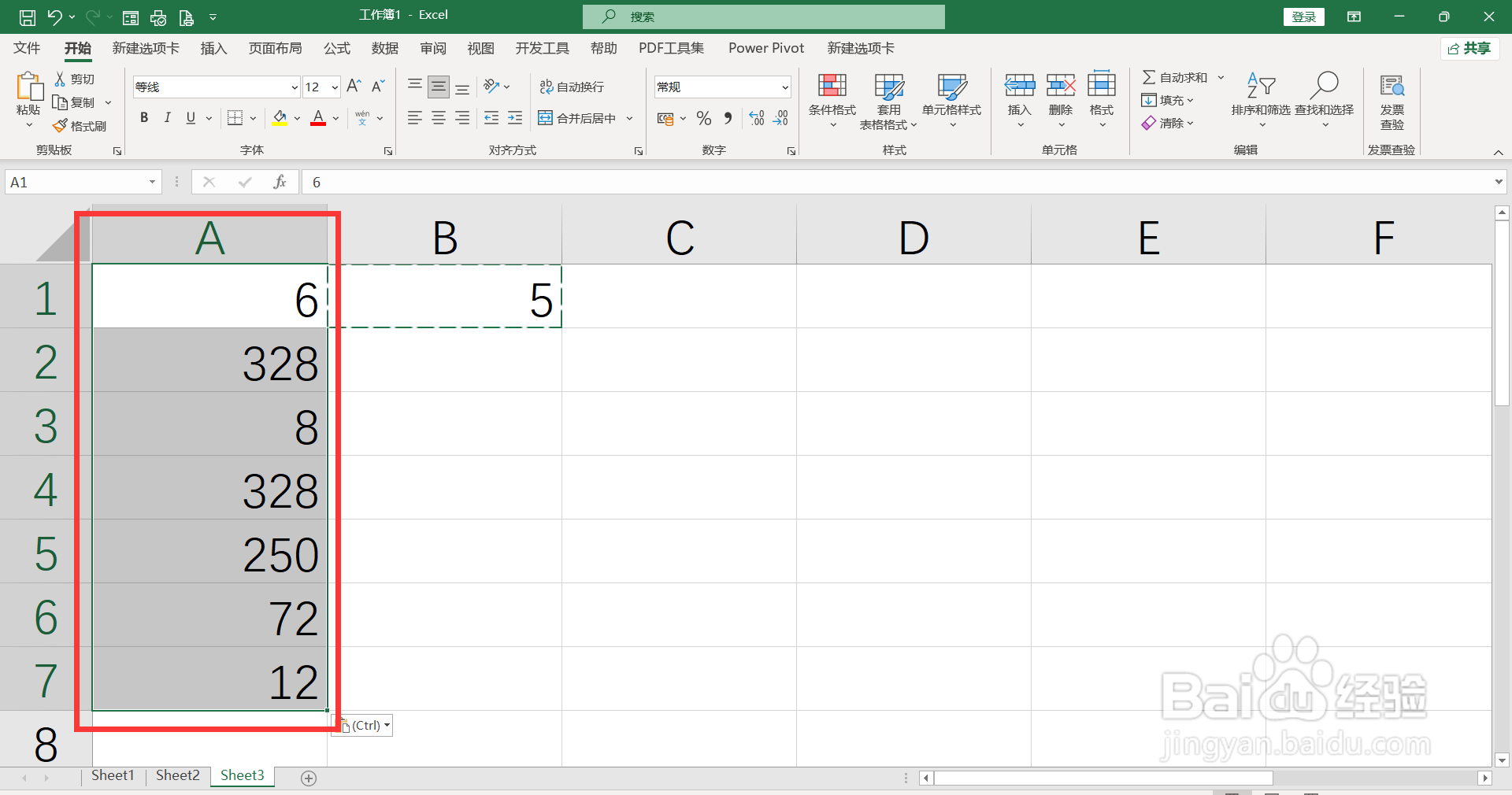
Task: Select cell B1 containing 5
Action: [445, 297]
